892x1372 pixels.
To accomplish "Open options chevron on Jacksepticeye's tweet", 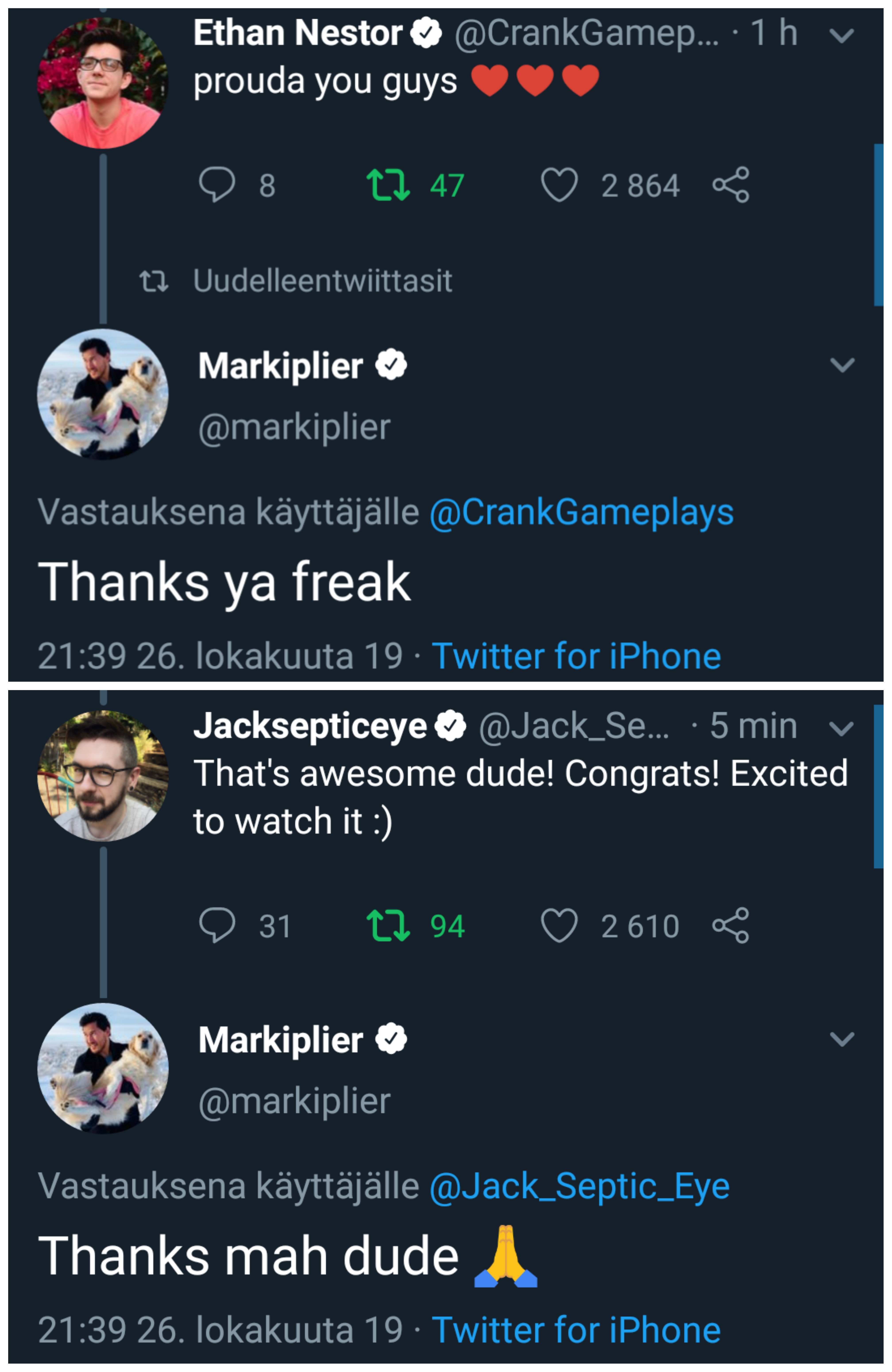I will (841, 728).
